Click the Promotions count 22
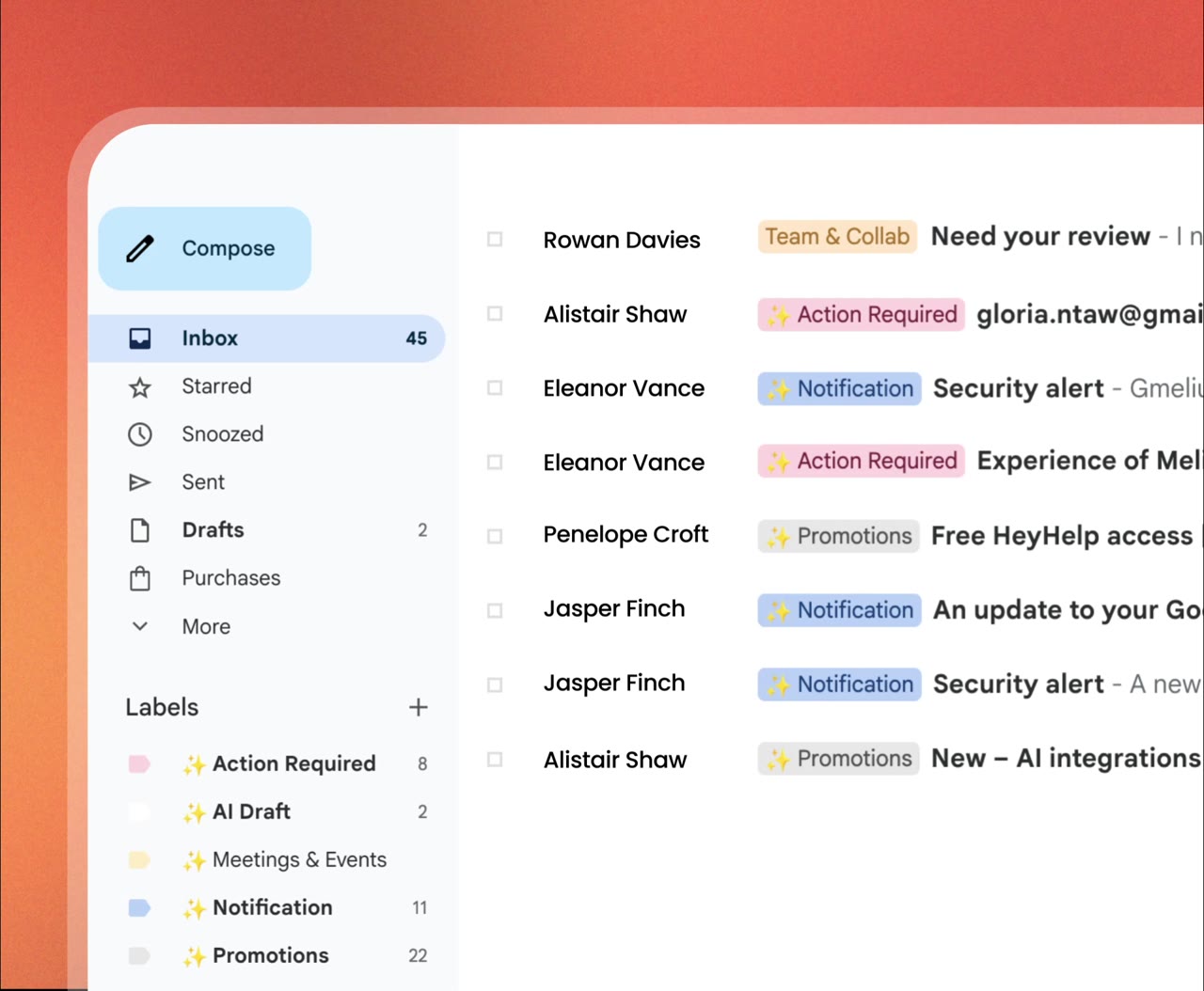Image resolution: width=1204 pixels, height=991 pixels. tap(418, 955)
